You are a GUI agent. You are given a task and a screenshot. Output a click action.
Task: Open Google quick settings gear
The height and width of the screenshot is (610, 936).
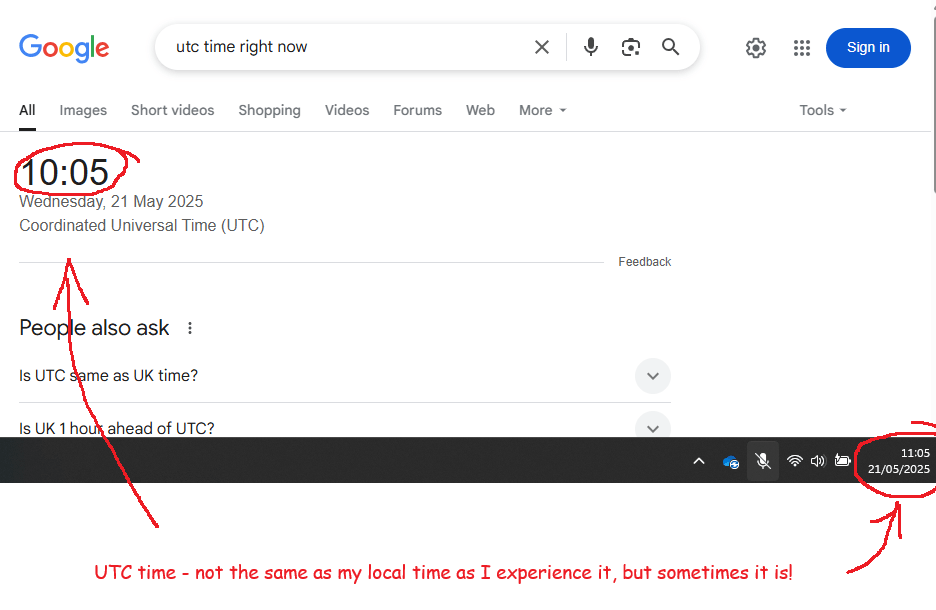756,48
